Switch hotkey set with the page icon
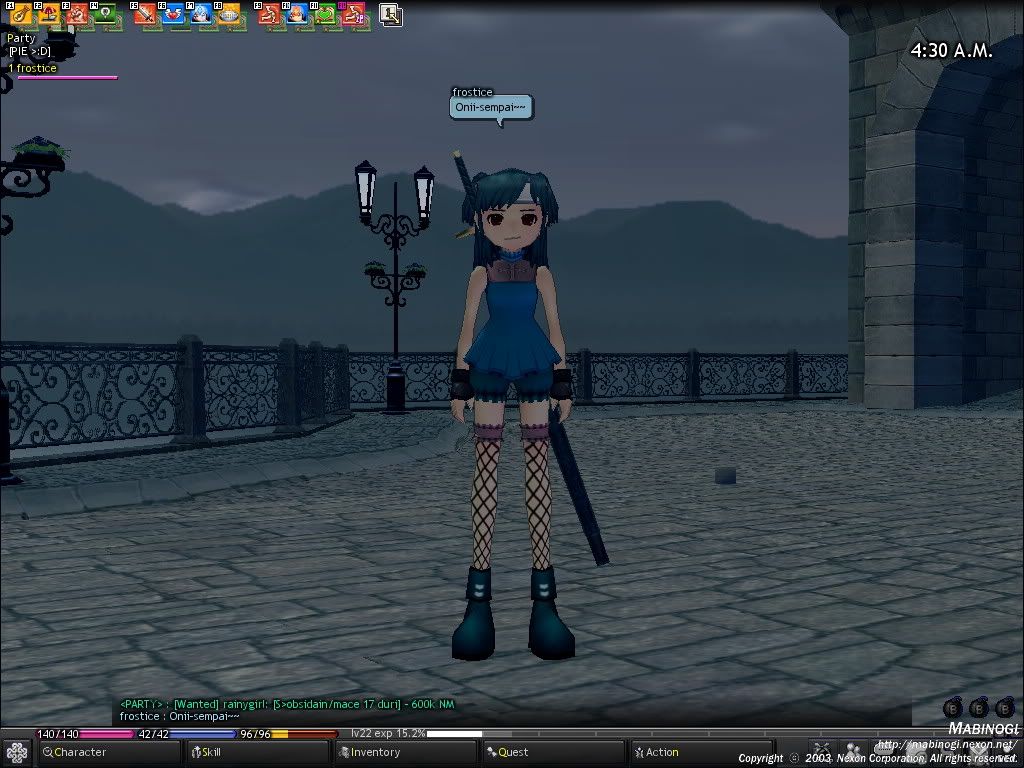 391,14
